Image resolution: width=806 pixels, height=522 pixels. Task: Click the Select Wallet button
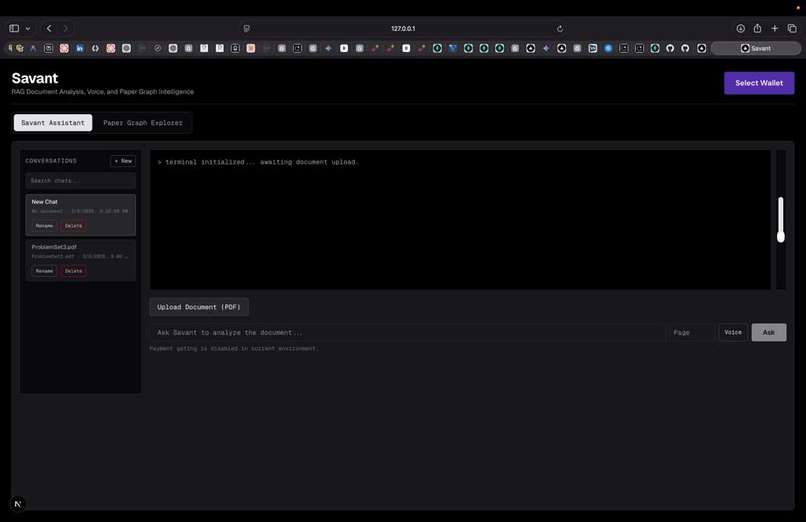click(x=759, y=83)
